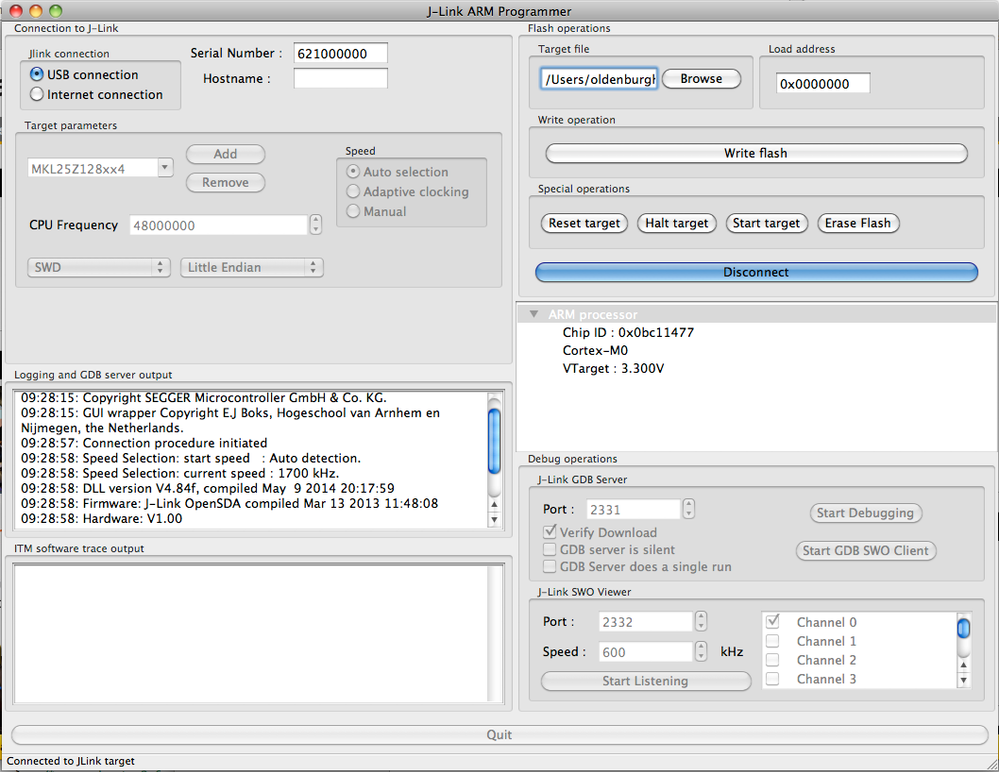Click the Erase Flash button

[x=858, y=223]
